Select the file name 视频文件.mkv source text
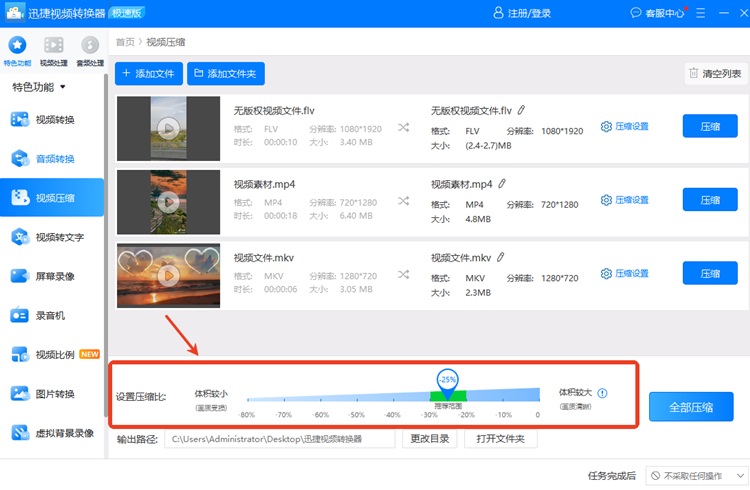This screenshot has width=750, height=490. tap(264, 258)
